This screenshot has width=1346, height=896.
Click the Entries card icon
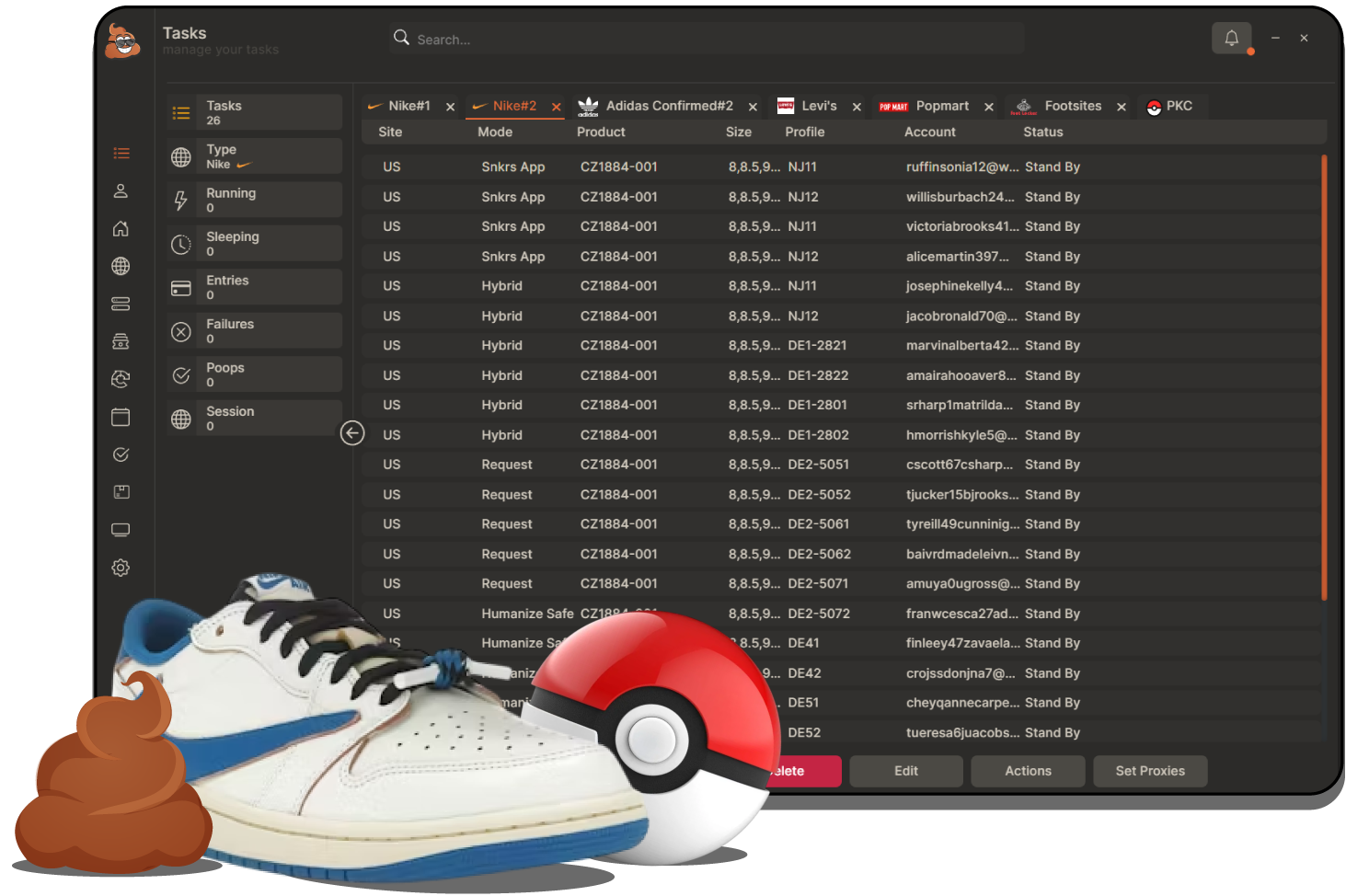pos(181,288)
